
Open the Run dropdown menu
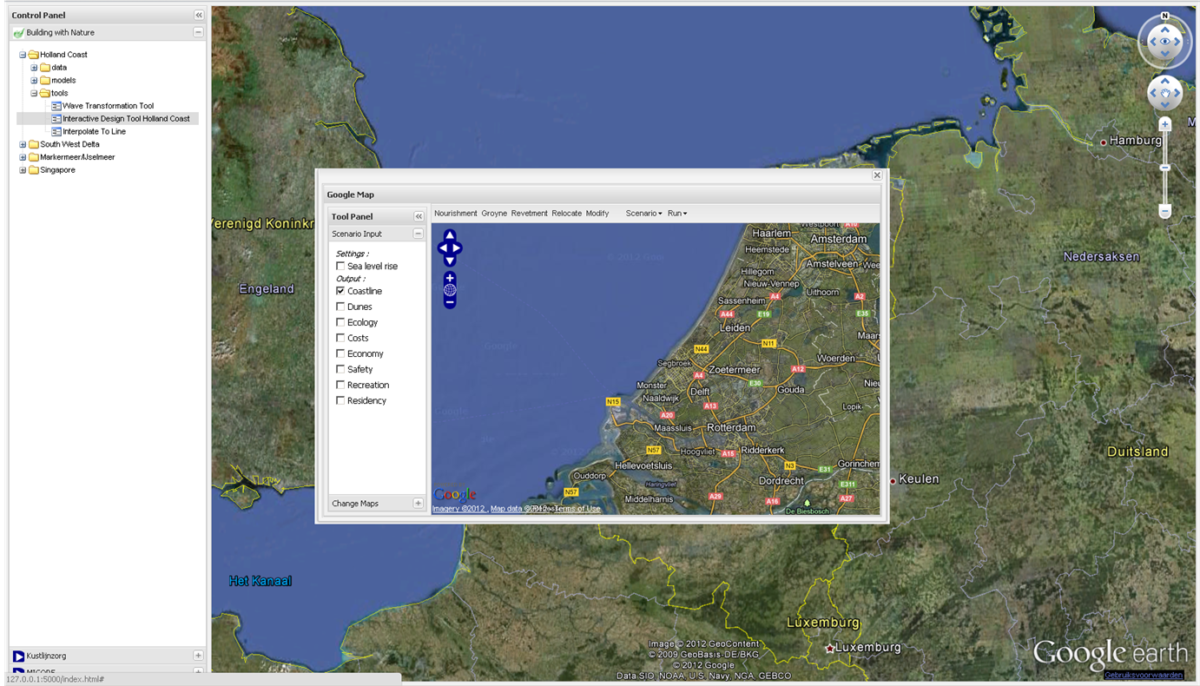677,213
